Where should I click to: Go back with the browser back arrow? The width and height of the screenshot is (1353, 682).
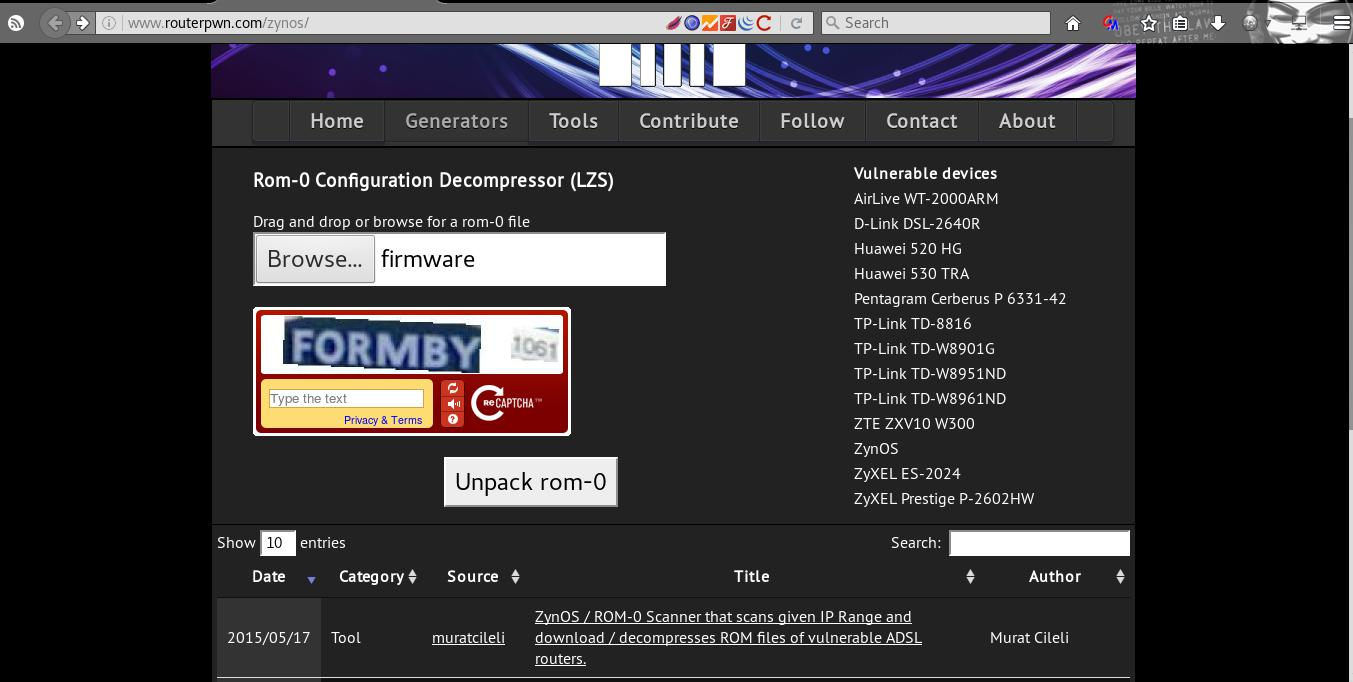pos(56,22)
